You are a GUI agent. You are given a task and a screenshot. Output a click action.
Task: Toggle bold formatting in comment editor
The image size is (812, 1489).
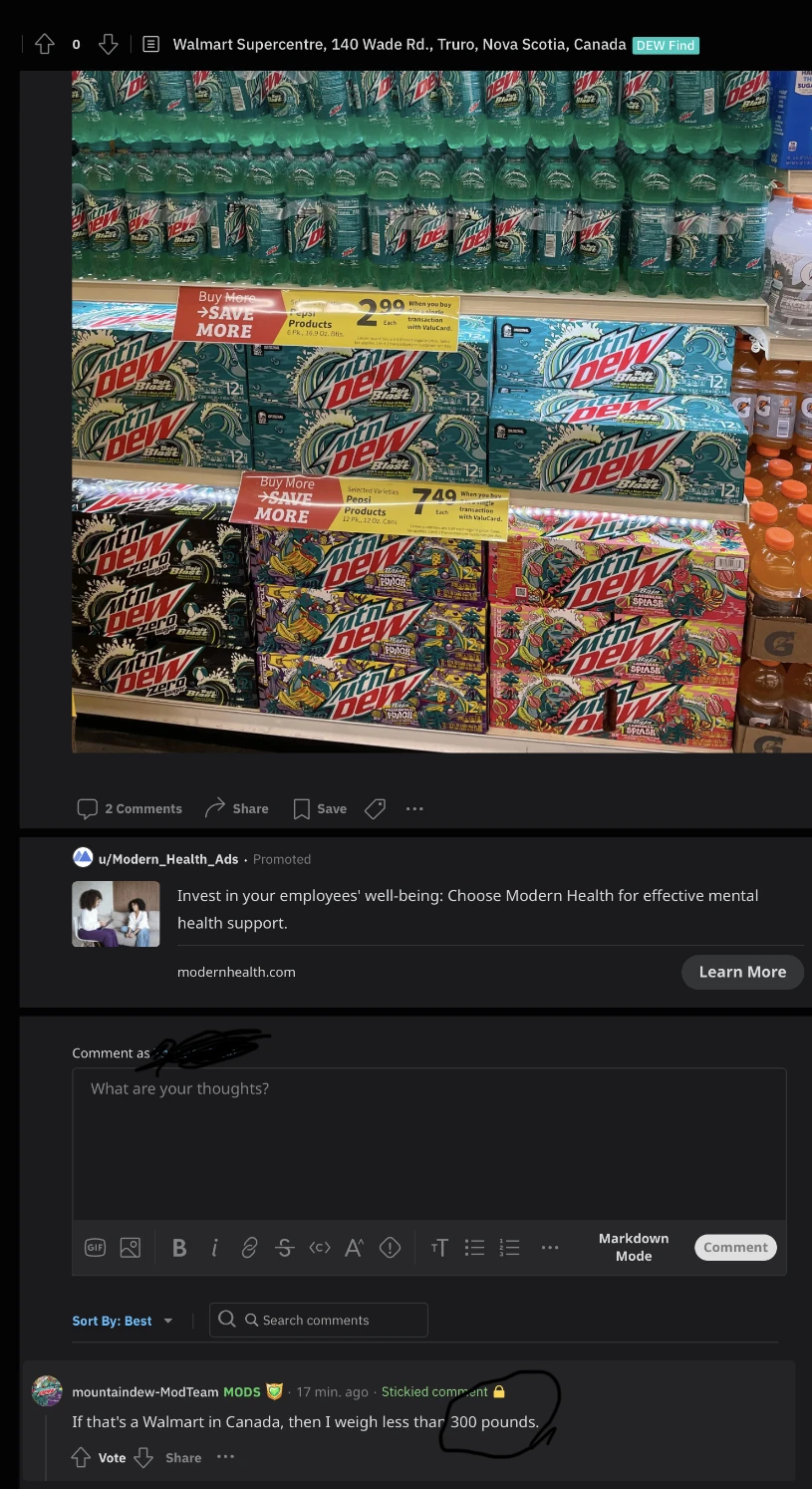(179, 1248)
